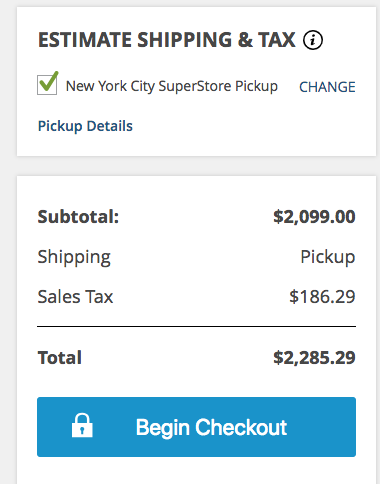Select the New York City SuperStore Pickup label
Image resolution: width=380 pixels, height=484 pixels.
[172, 86]
